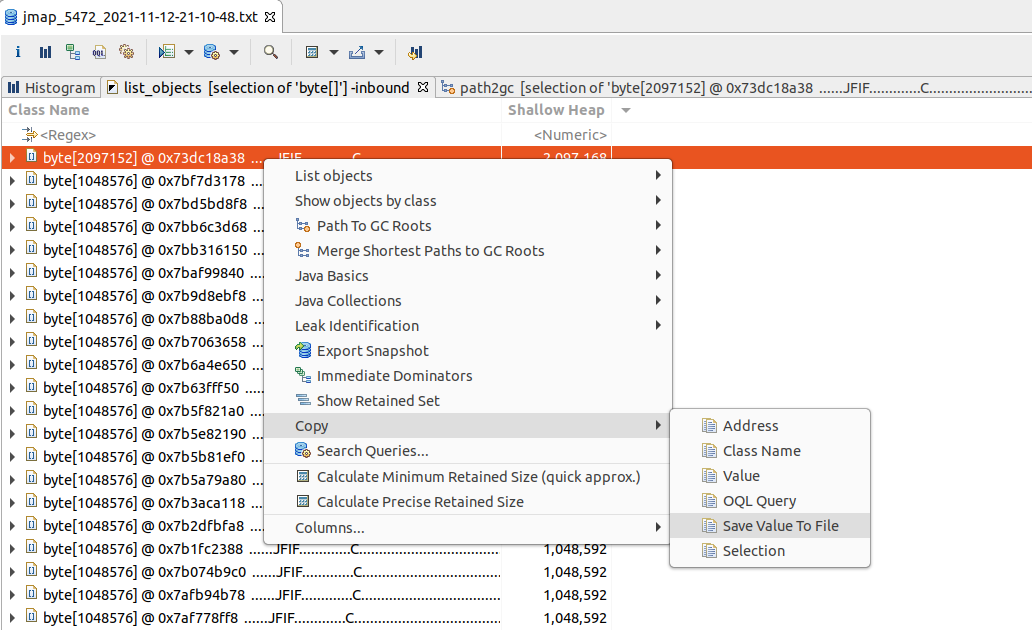Screen dimensions: 1032x630
Task: Open the Dominator Tree toolbar icon
Action: click(x=72, y=52)
